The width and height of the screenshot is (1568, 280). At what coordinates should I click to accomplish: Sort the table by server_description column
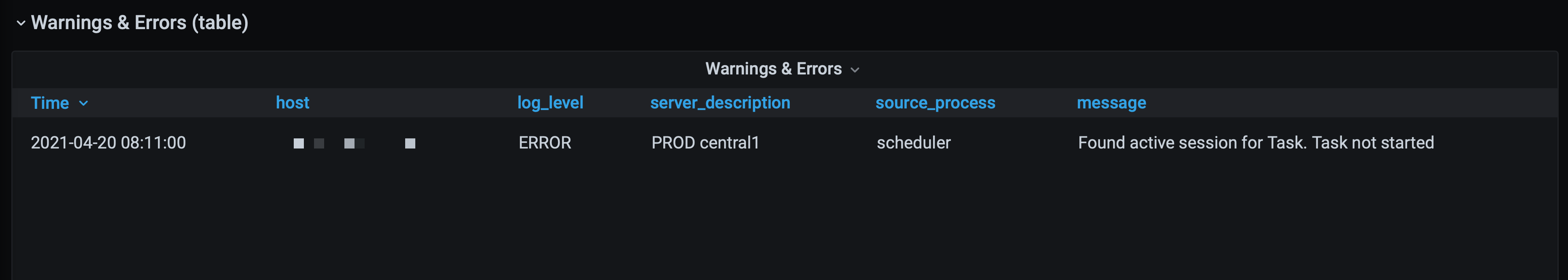(x=720, y=103)
